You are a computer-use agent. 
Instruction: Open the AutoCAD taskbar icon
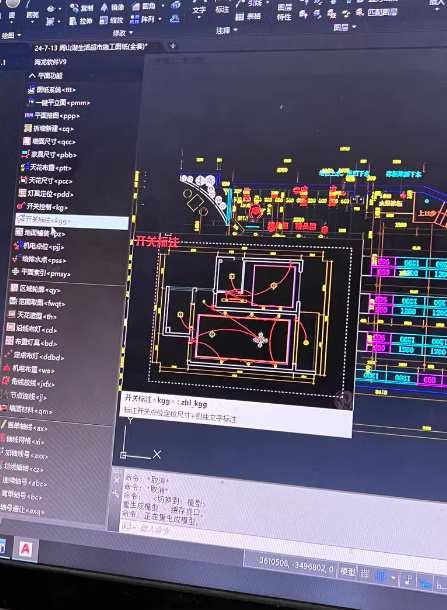25,549
